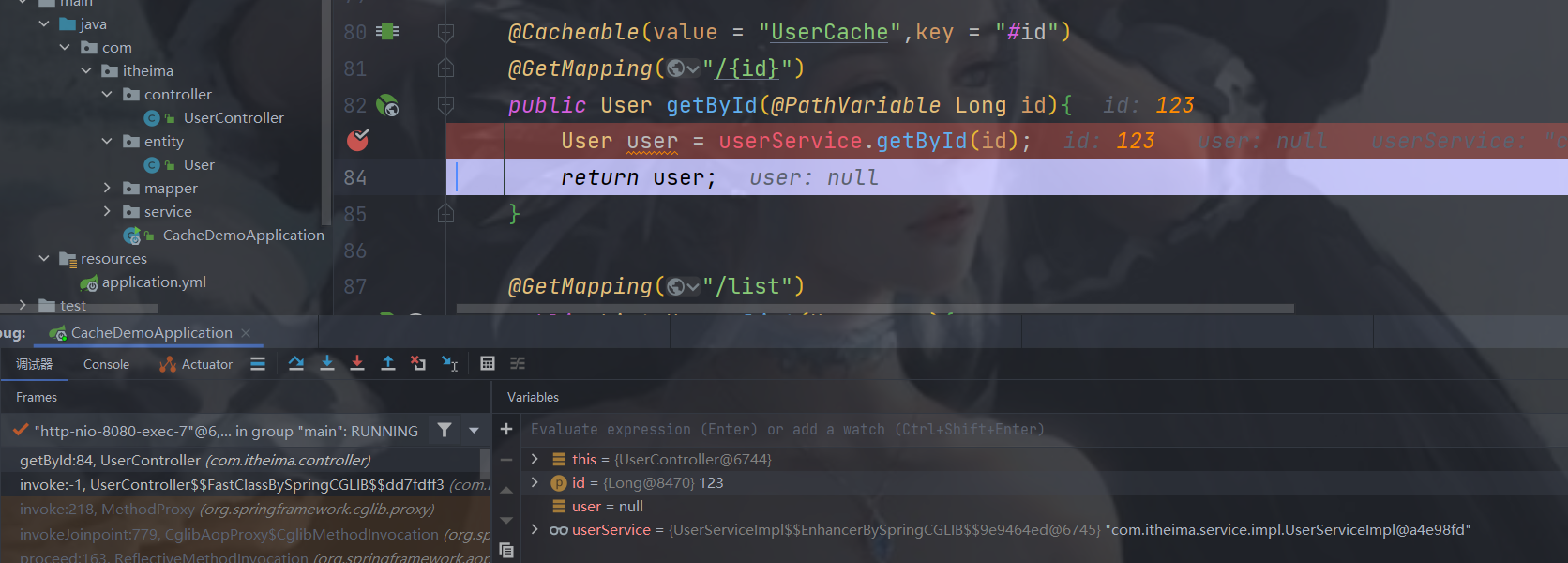Click the Step Over debug icon
The image size is (1568, 563).
(296, 364)
